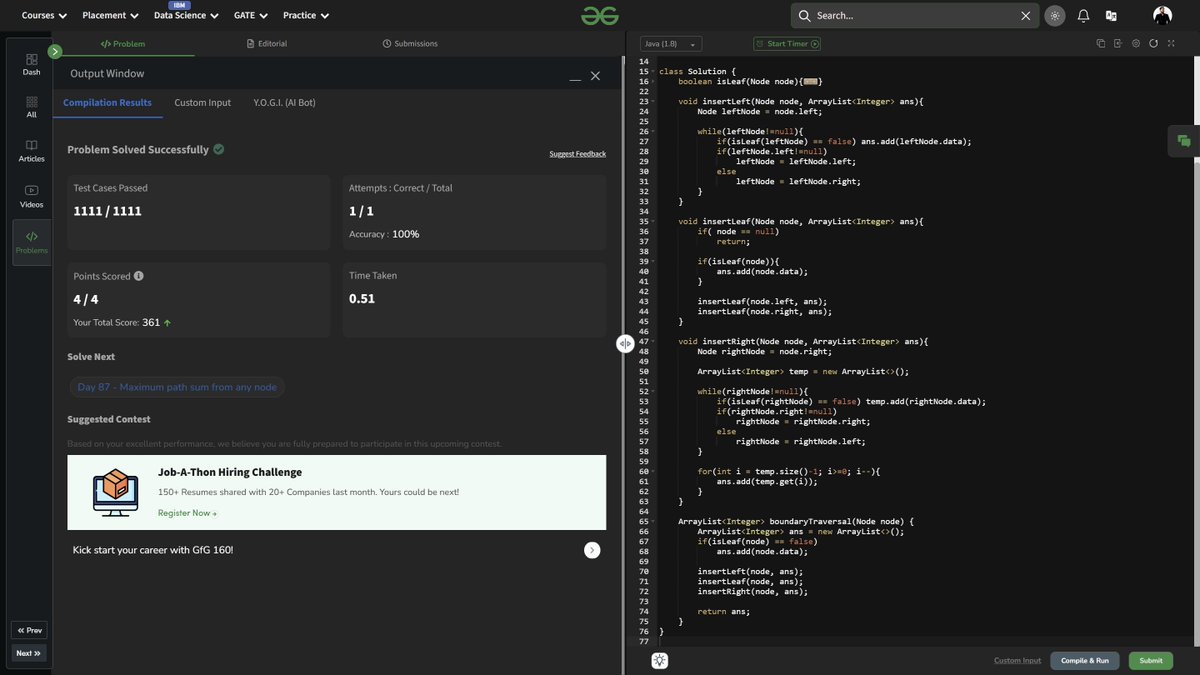Fold the insertRight method

[x=653, y=342]
